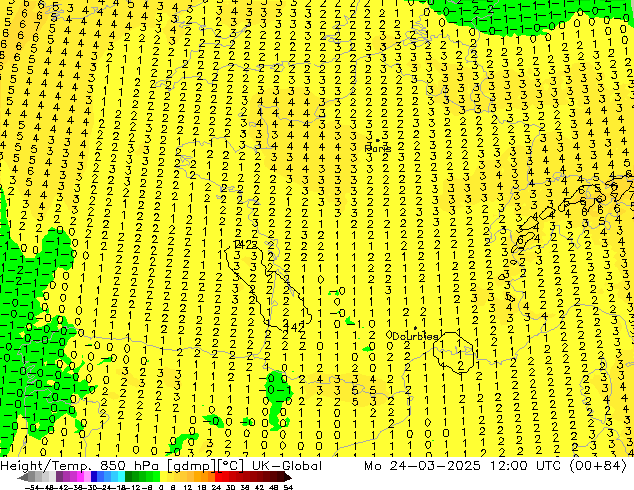Pick the yellow swatch above the 0 label

(x=163, y=477)
